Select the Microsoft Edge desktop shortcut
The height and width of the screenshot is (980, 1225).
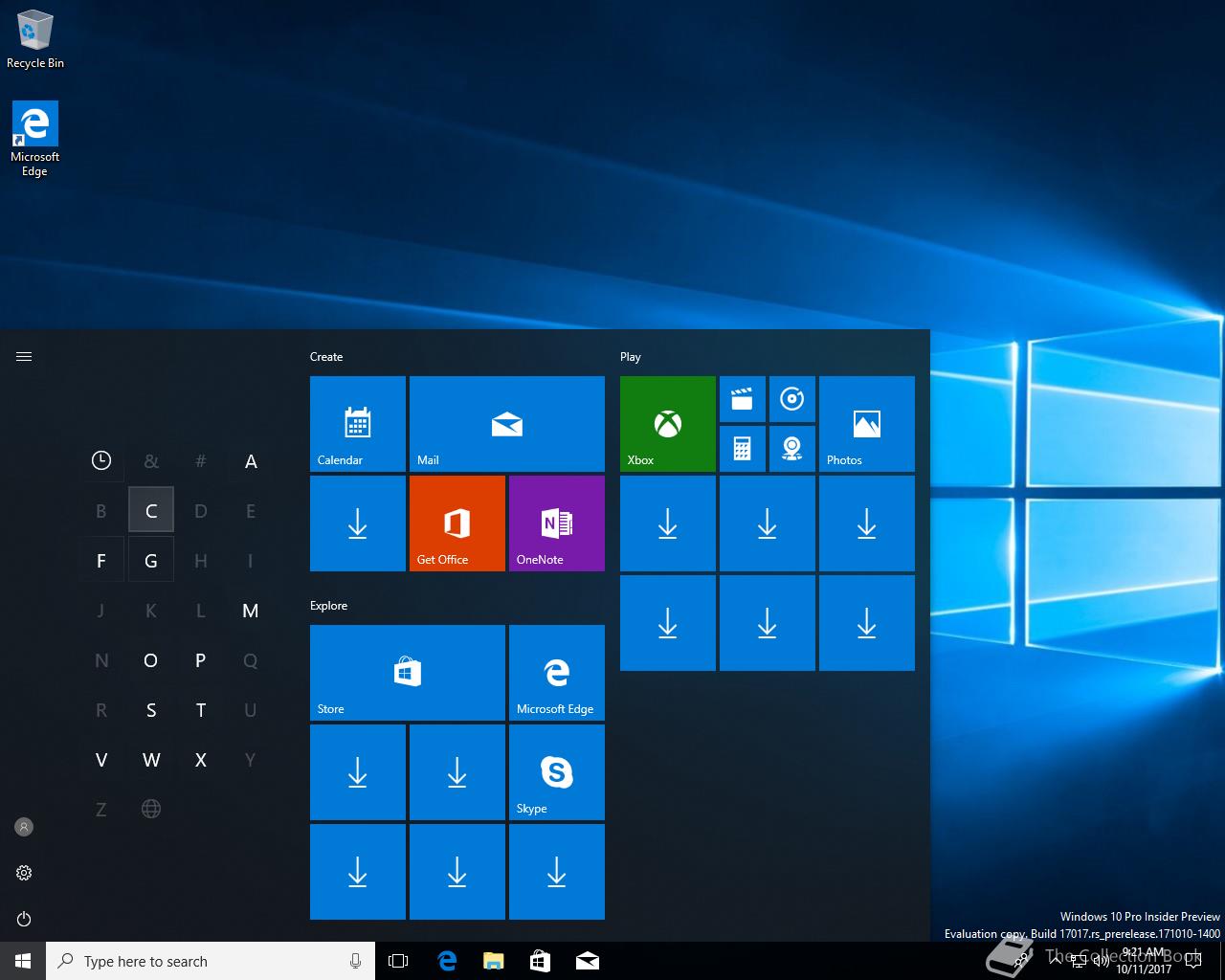point(35,140)
